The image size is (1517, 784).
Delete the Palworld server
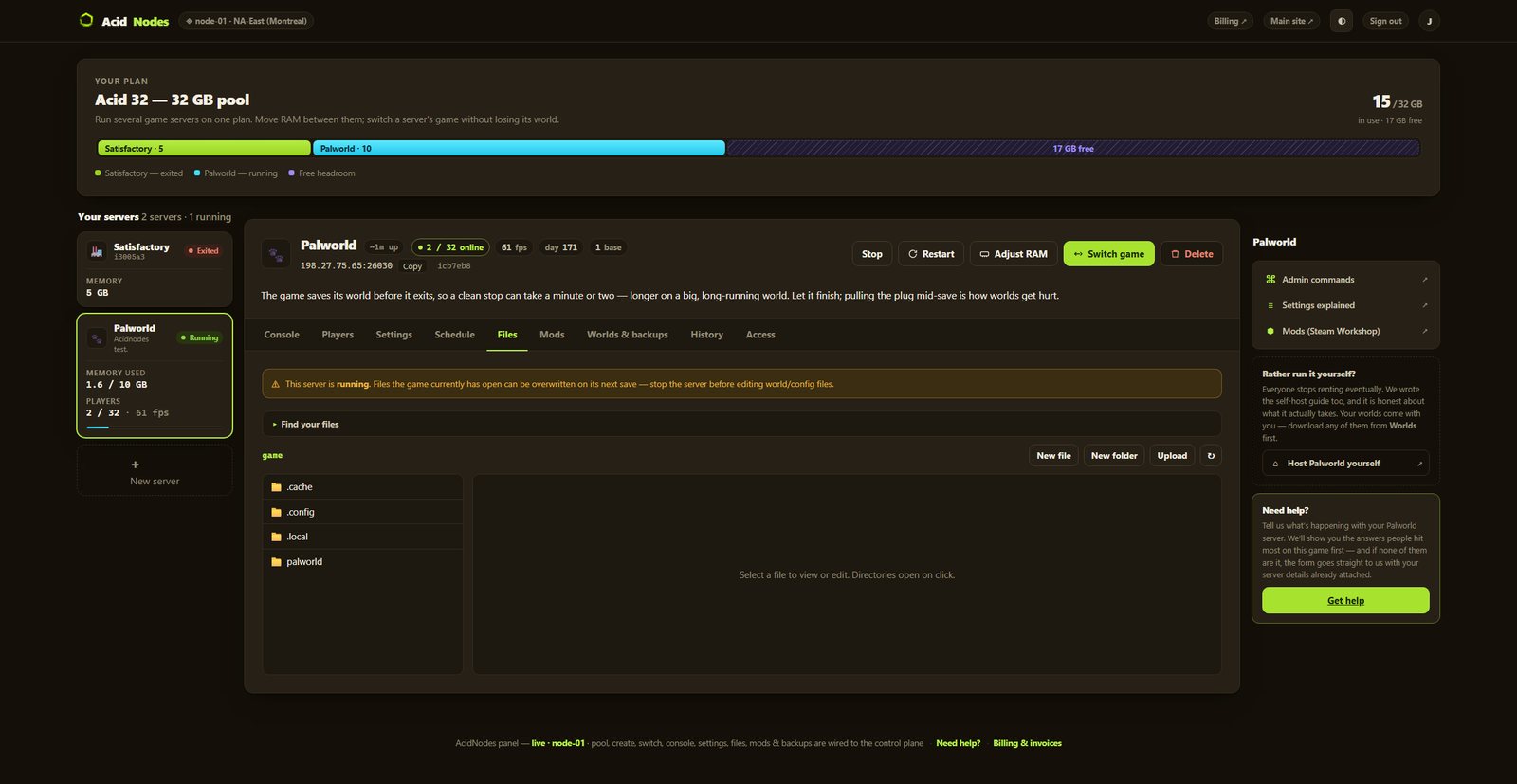click(1192, 254)
